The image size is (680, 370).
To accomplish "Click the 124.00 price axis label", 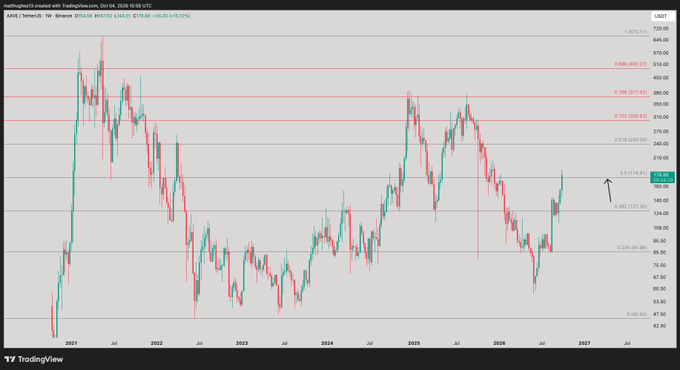I will (661, 213).
